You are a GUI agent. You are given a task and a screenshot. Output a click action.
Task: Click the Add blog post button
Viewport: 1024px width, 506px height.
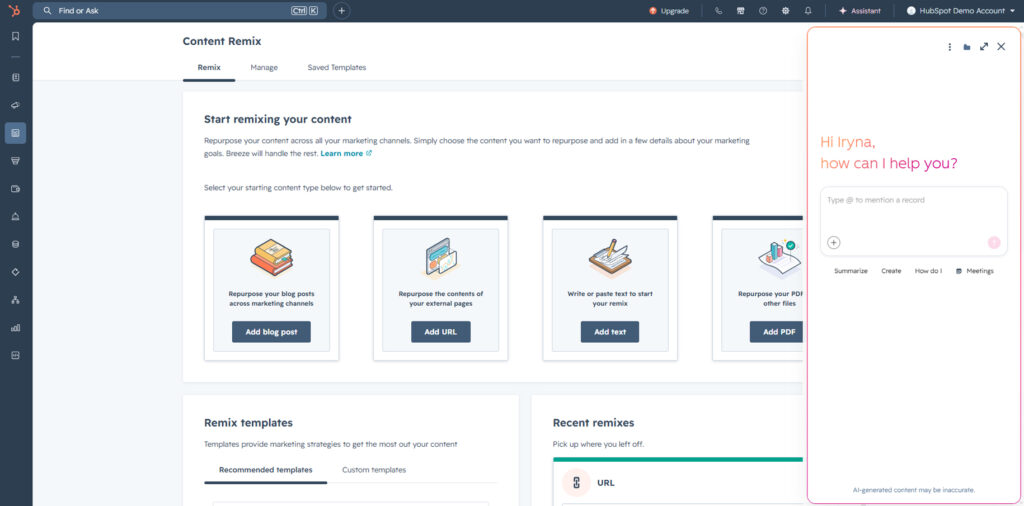271,332
